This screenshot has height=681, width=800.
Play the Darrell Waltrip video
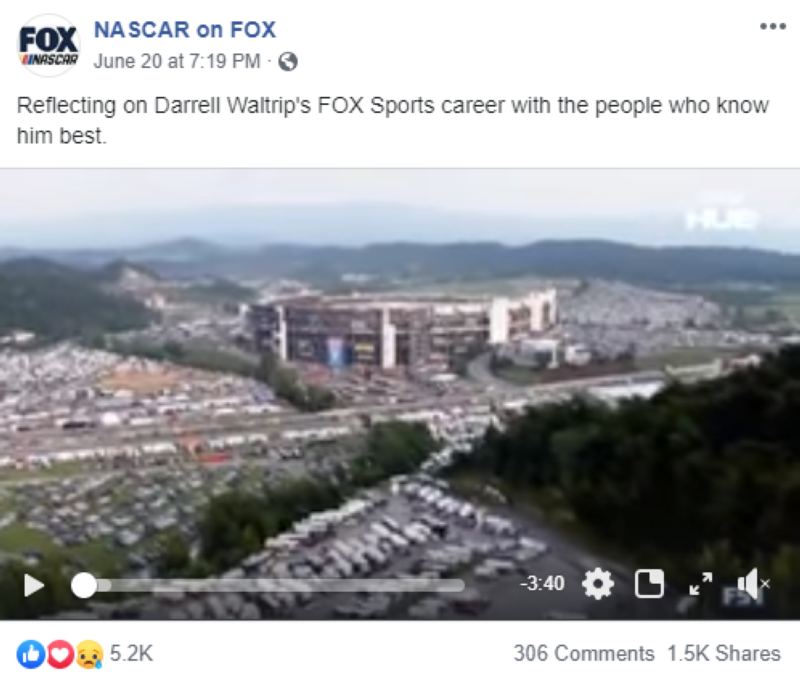click(34, 585)
